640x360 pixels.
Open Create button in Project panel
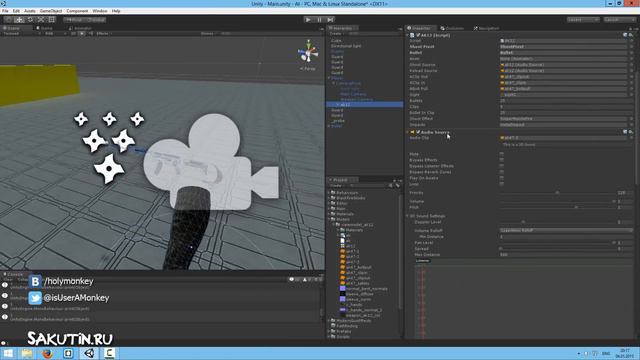pos(336,186)
